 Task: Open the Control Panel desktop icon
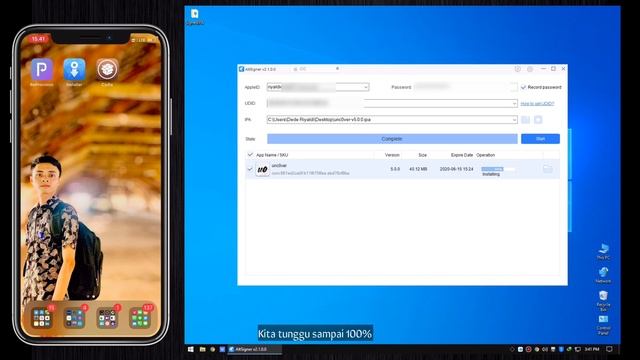pos(603,324)
